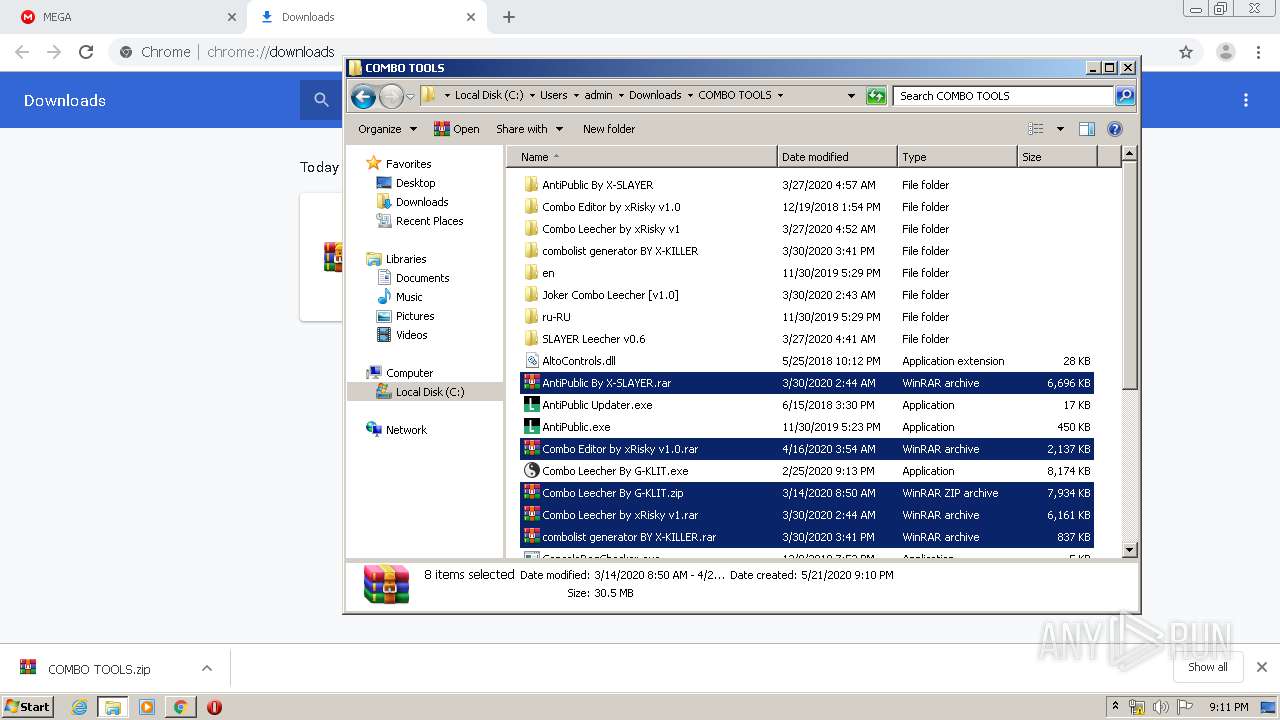Open the Share with dropdown
This screenshot has width=1280, height=720.
click(x=529, y=129)
